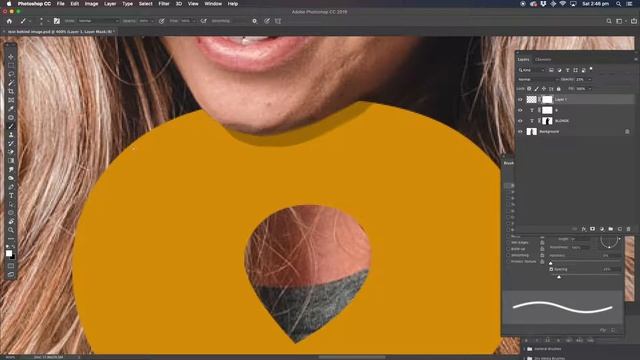Viewport: 640px width, 360px height.
Task: Select the Eraser tool
Action: point(11,152)
